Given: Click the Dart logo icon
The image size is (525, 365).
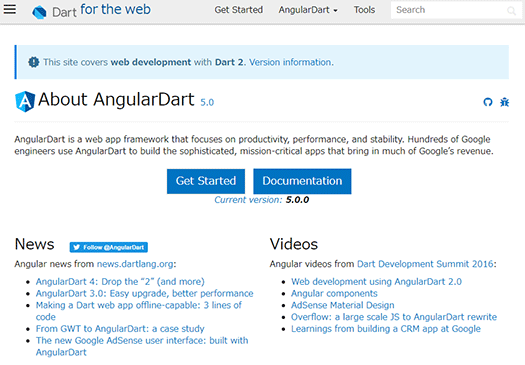Looking at the screenshot, I should pos(39,12).
